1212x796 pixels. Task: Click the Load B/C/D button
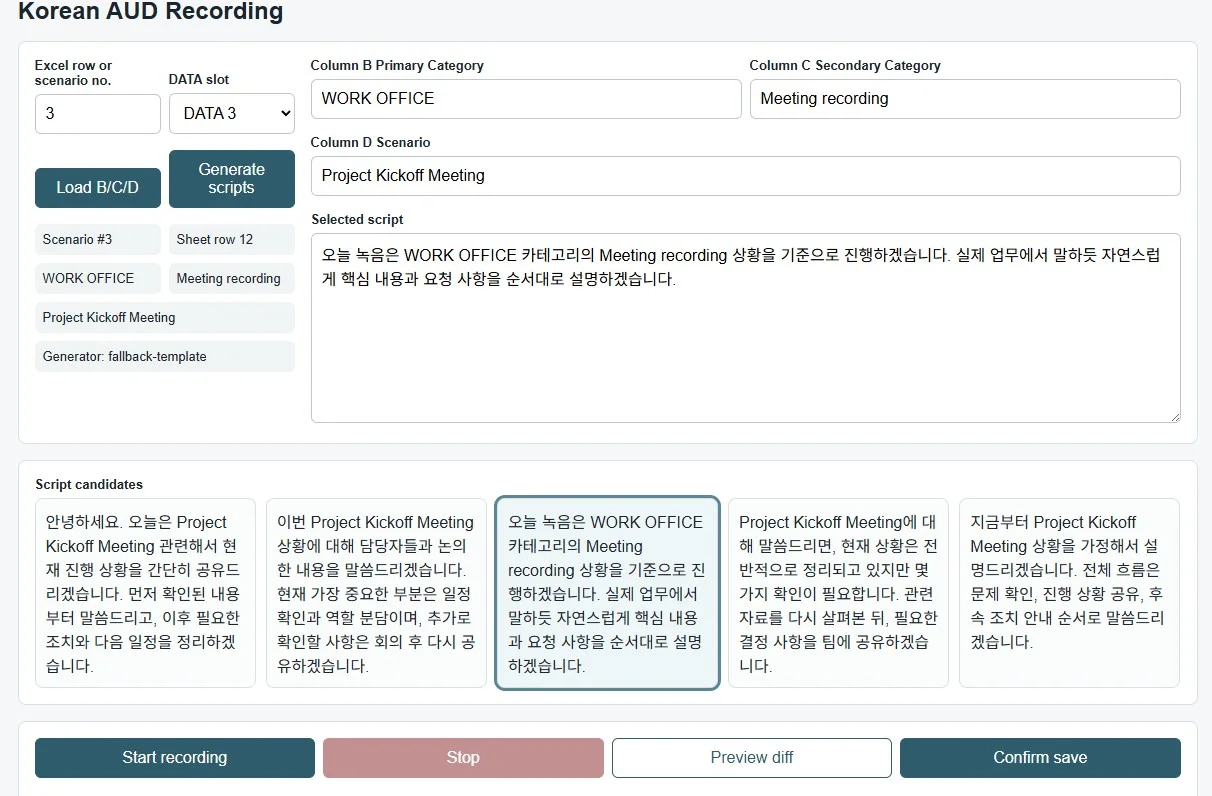tap(98, 188)
